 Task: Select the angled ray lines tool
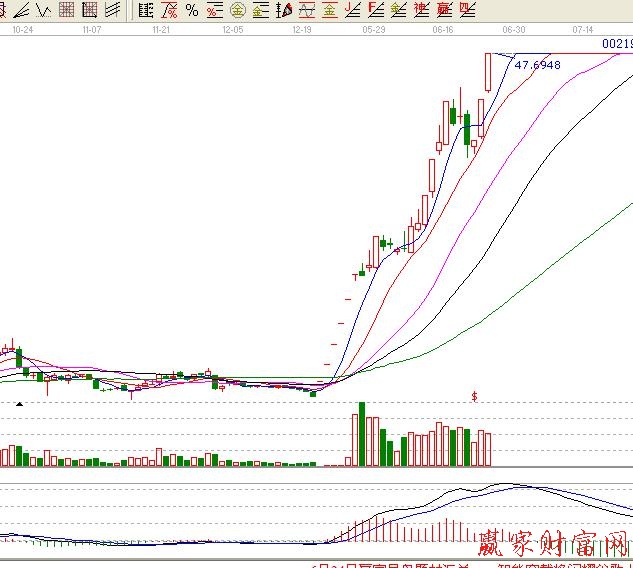[x=20, y=11]
